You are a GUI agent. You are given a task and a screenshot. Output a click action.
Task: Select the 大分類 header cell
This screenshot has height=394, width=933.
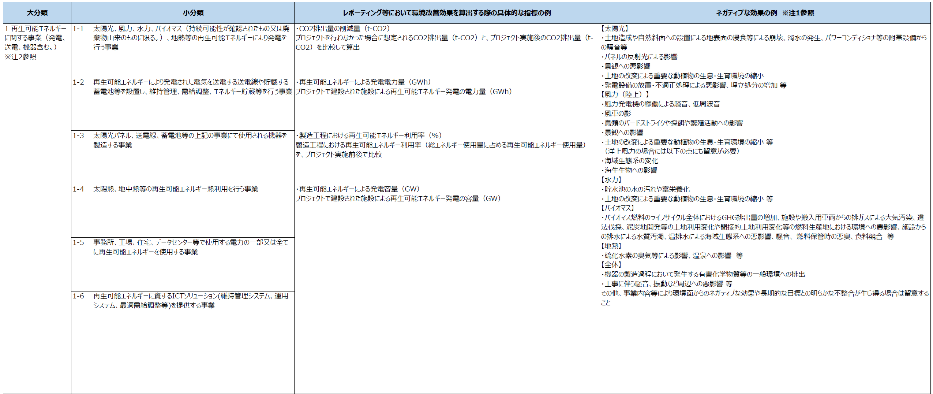click(x=36, y=12)
